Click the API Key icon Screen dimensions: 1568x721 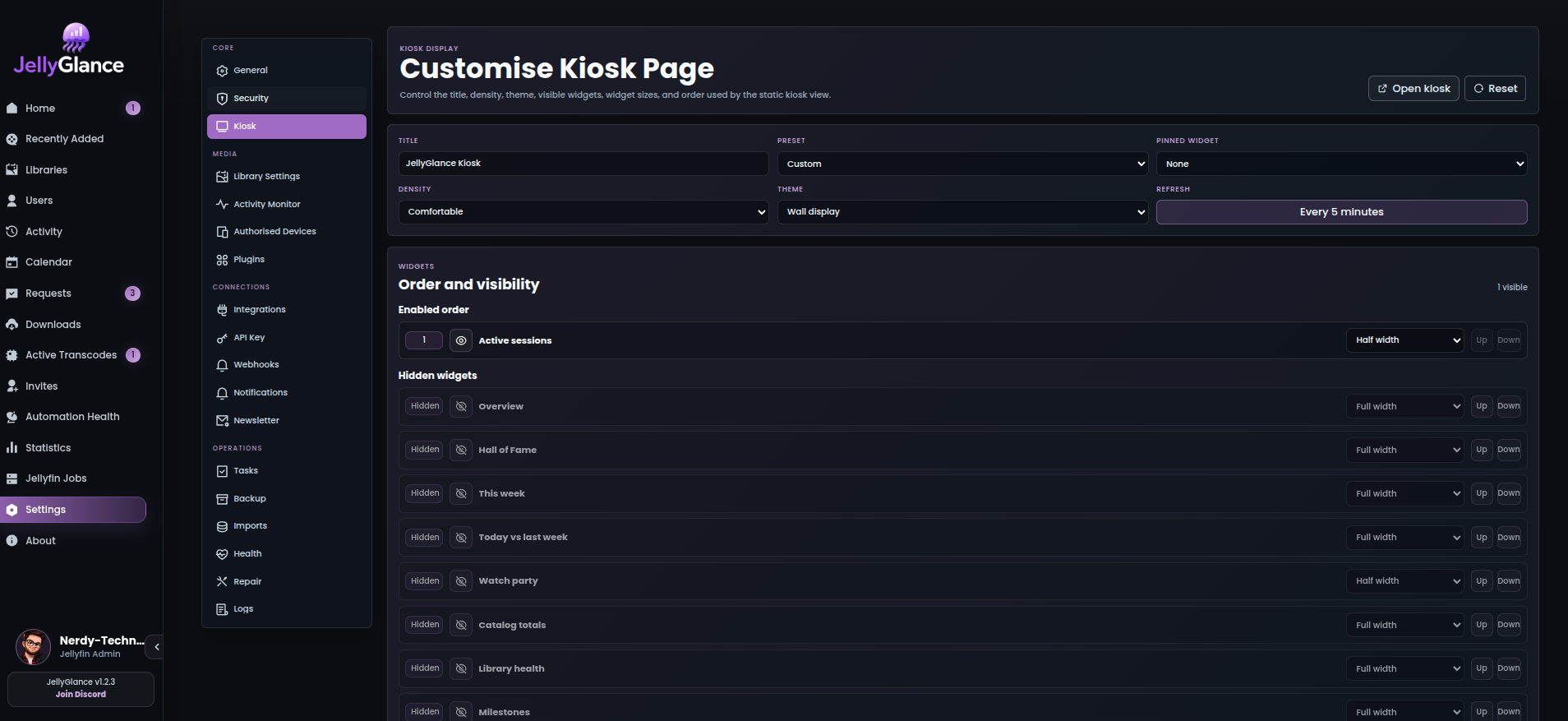222,338
